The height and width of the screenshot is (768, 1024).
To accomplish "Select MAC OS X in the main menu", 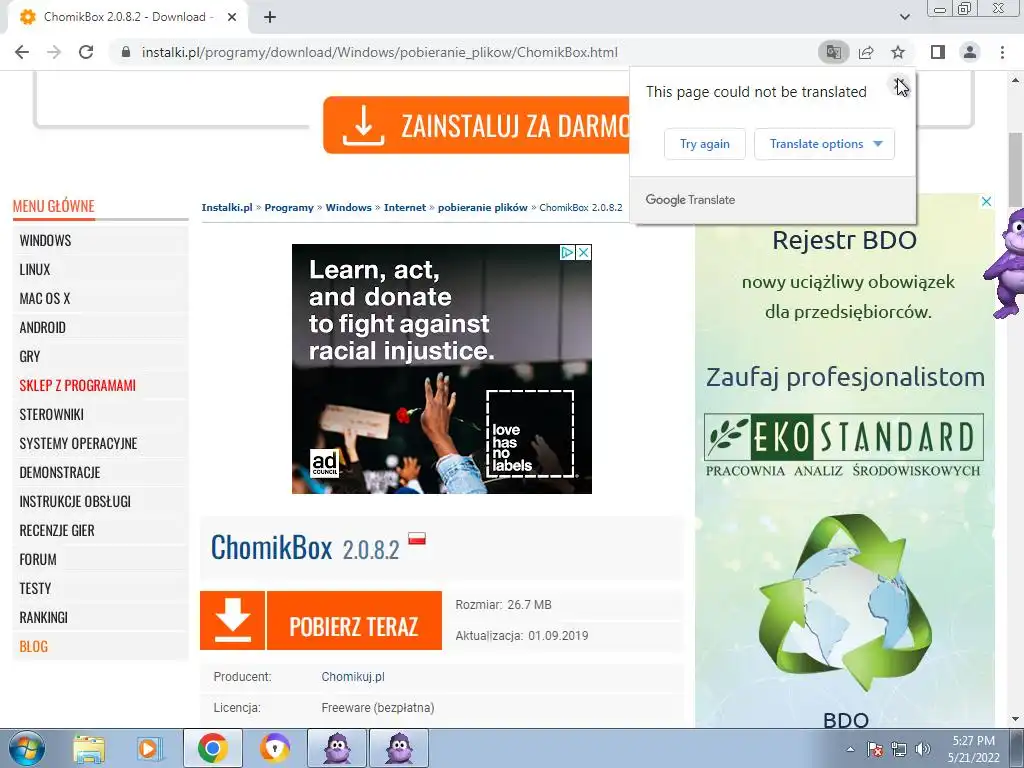I will pos(100,298).
